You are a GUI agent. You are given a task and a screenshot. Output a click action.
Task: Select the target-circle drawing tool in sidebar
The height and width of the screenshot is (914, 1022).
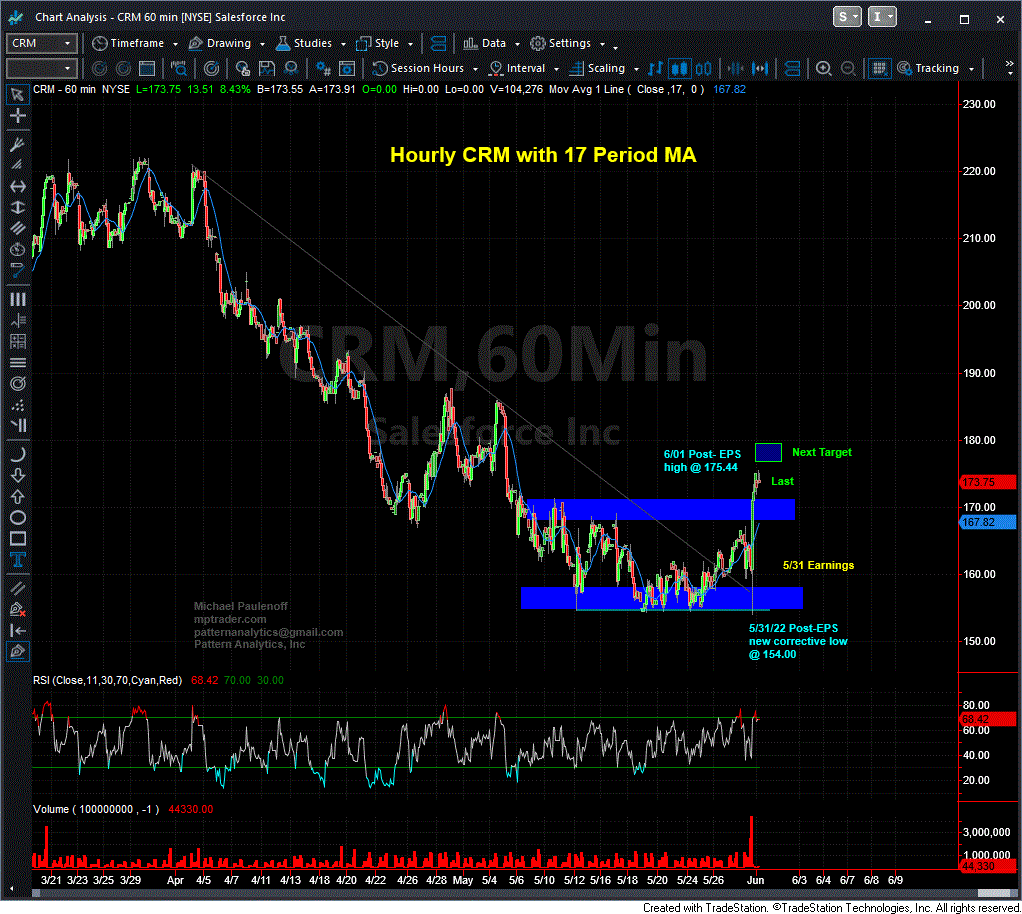coord(18,383)
